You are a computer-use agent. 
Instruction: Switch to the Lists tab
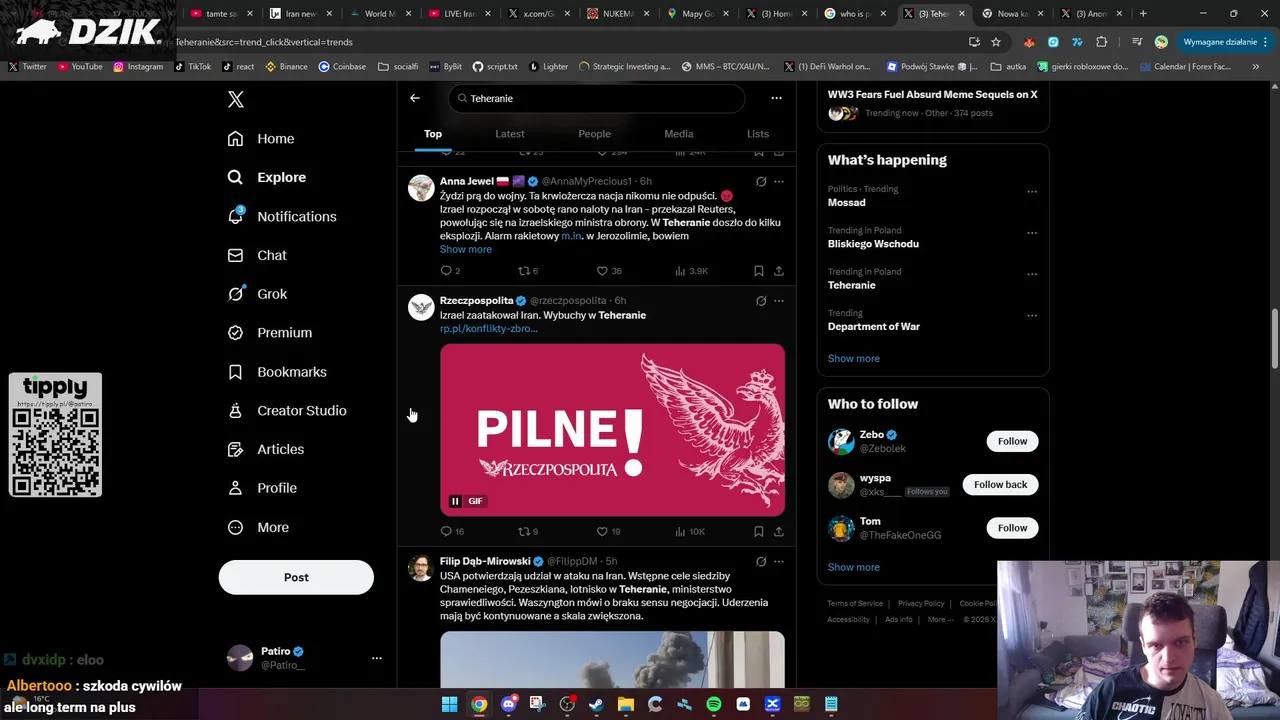[x=758, y=134]
